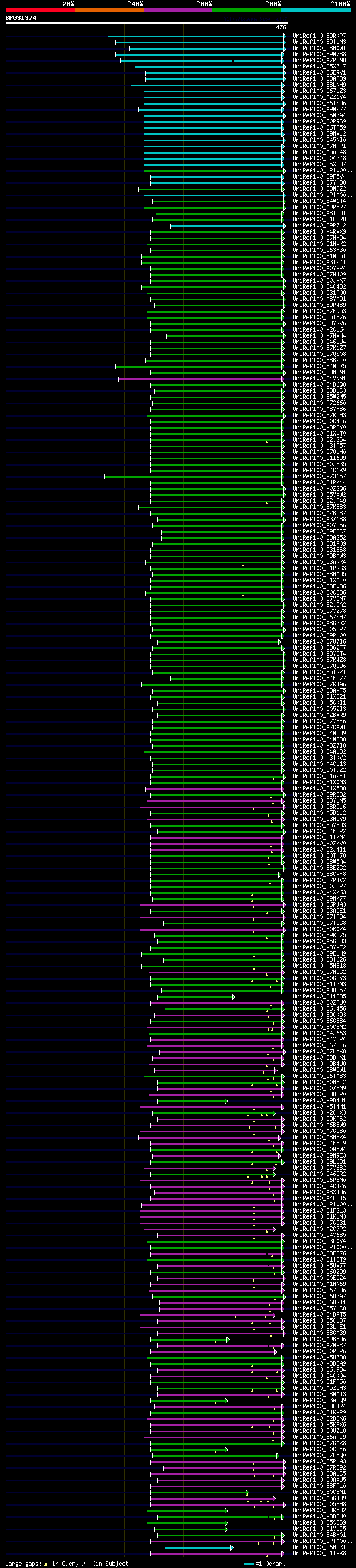Image resolution: width=356 pixels, height=1568 pixels.
Task: Select the UniRef100_Q116D9 label
Action: tap(319, 458)
